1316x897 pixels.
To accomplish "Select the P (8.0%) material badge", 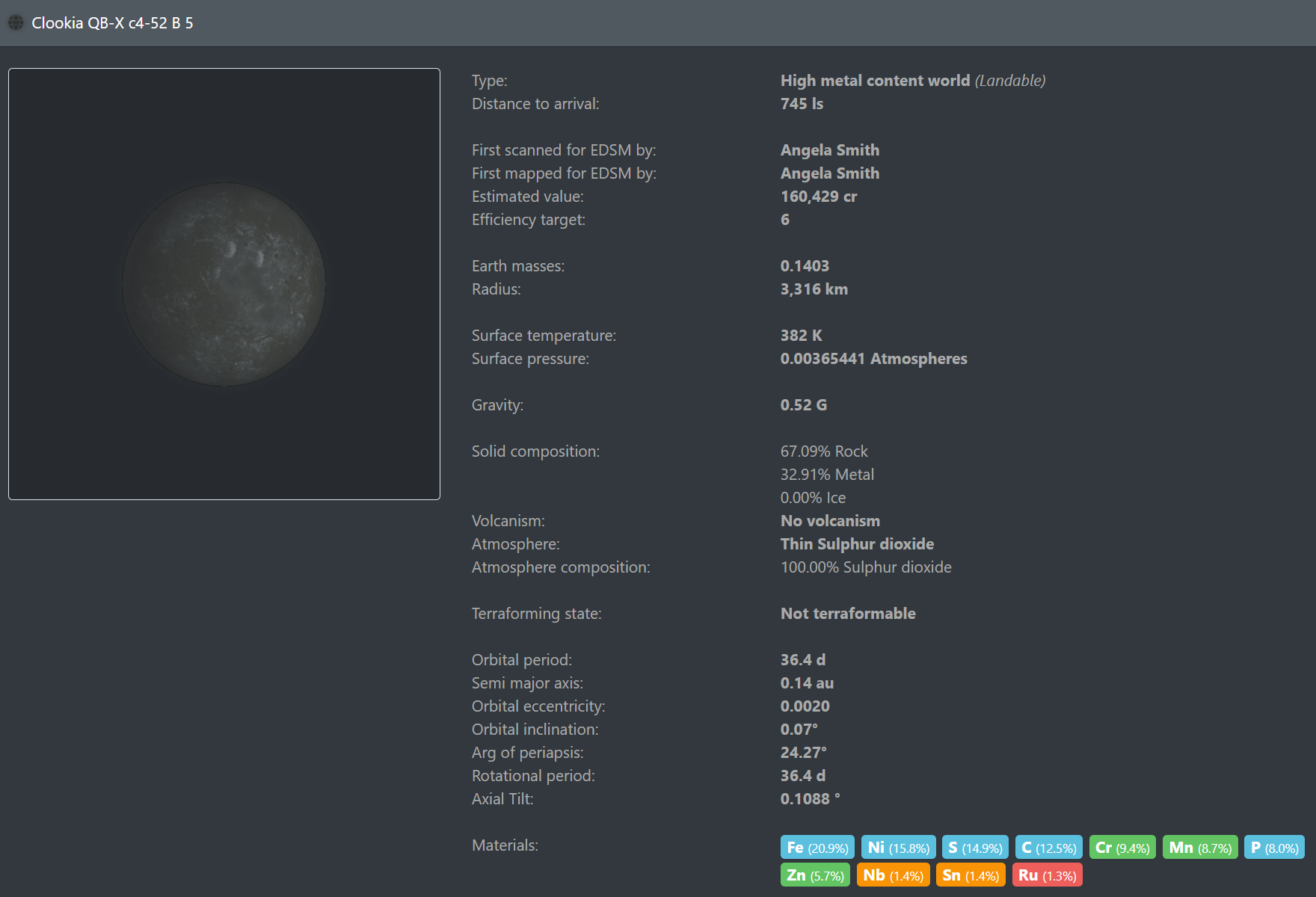I will 1275,848.
